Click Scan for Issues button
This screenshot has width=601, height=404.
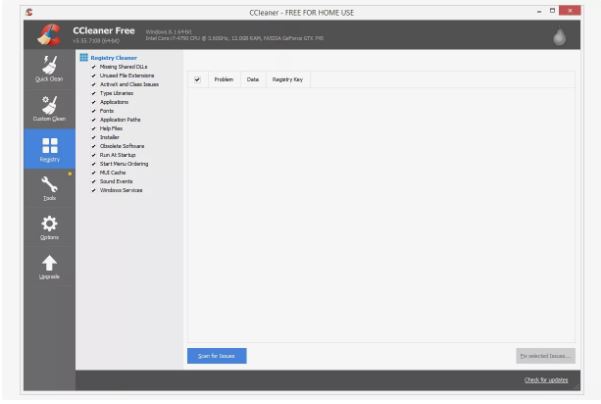click(217, 356)
